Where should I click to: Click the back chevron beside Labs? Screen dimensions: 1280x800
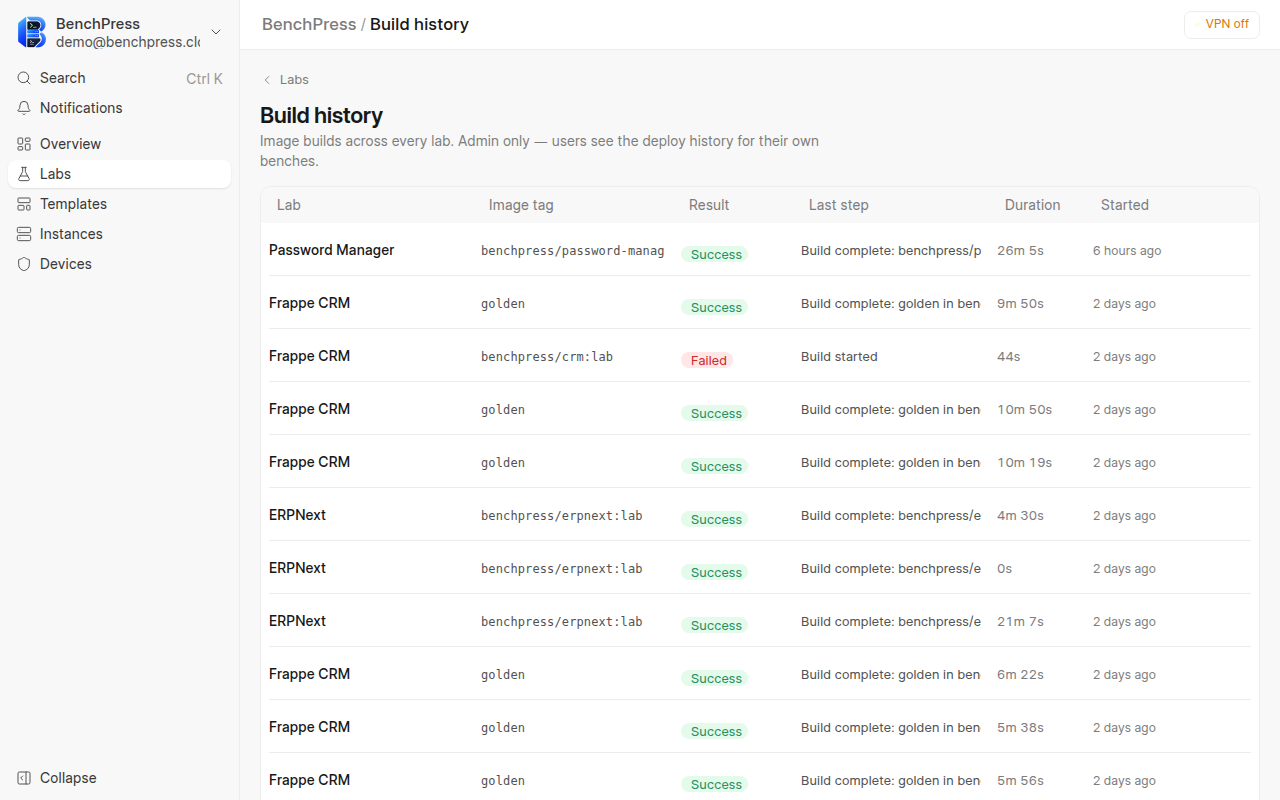pos(267,80)
